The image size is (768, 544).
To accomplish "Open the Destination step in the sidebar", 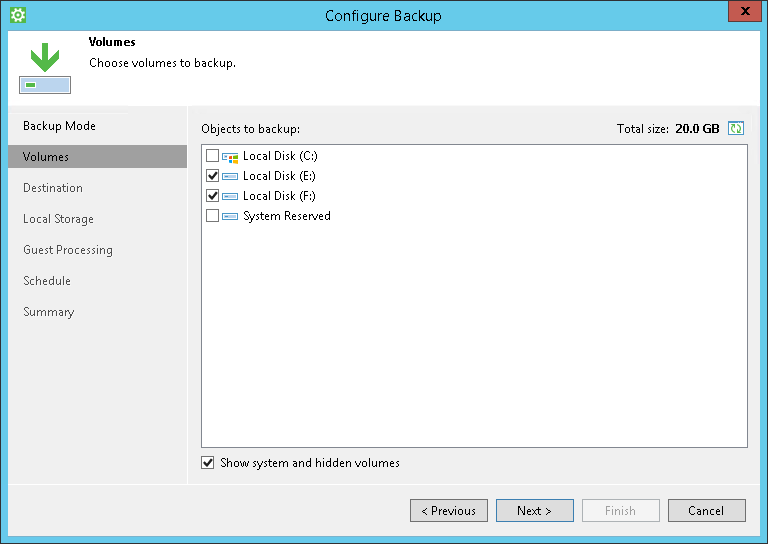I will pos(53,188).
